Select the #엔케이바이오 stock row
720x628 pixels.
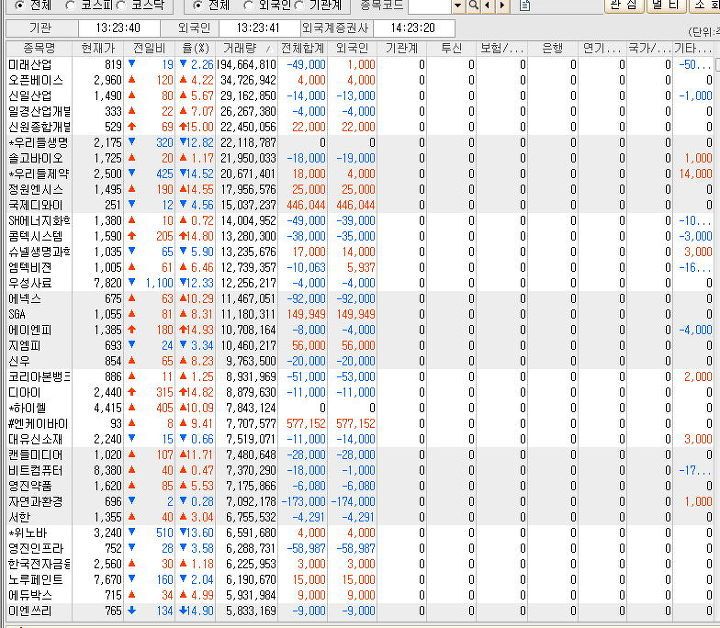pyautogui.click(x=361, y=424)
